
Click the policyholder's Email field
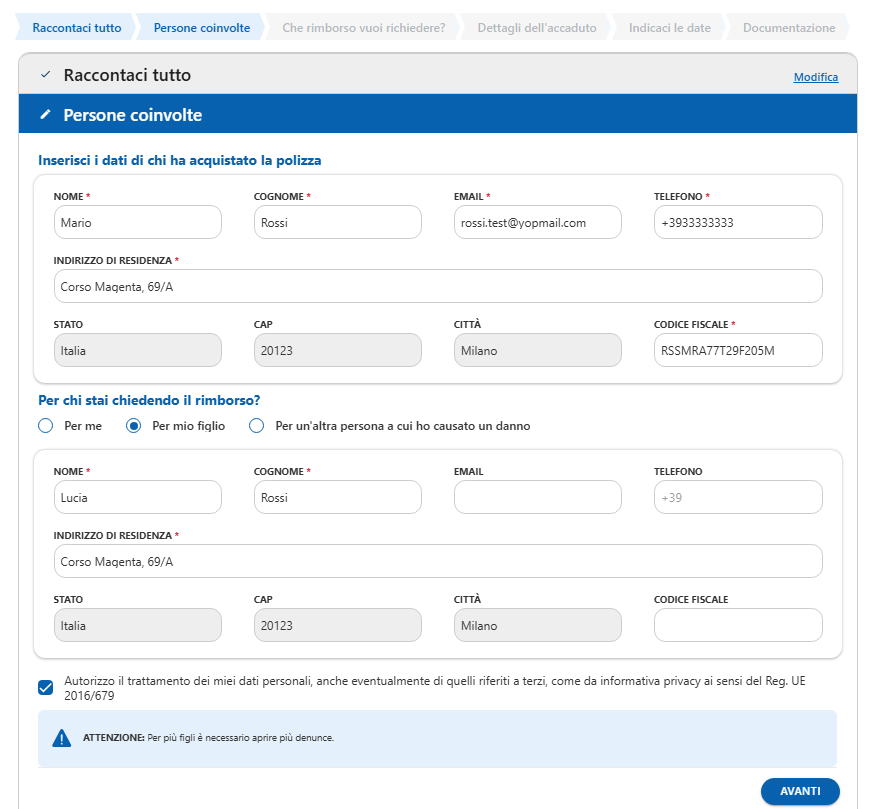pos(537,222)
